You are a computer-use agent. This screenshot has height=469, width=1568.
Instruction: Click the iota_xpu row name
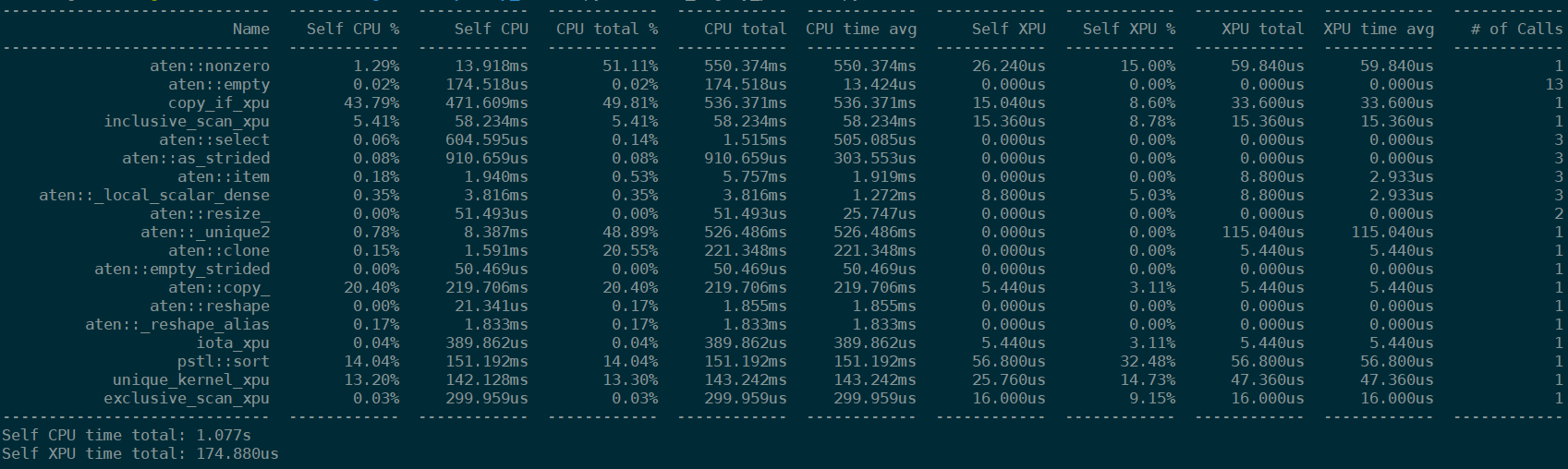click(x=233, y=343)
